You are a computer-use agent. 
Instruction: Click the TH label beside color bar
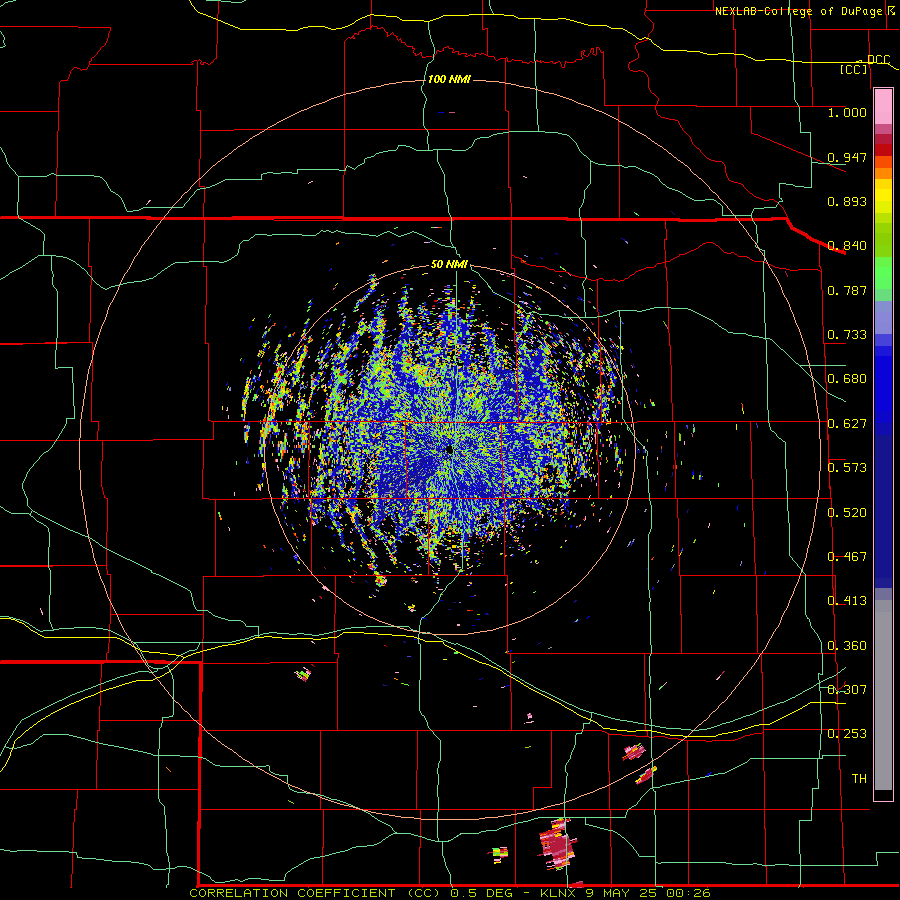click(x=859, y=779)
